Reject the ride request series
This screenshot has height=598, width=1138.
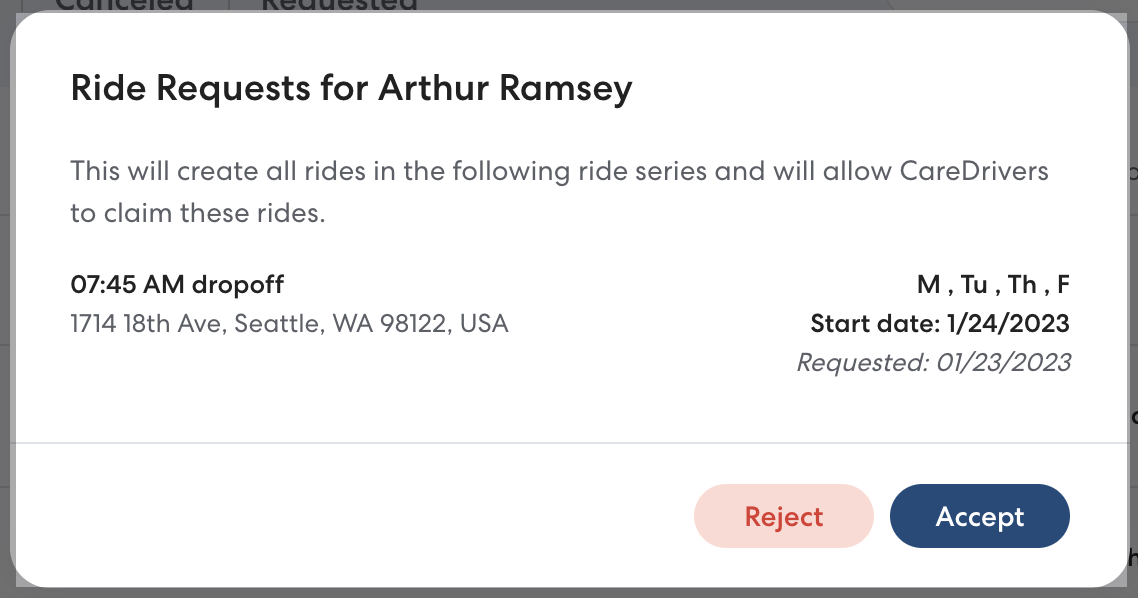tap(783, 516)
